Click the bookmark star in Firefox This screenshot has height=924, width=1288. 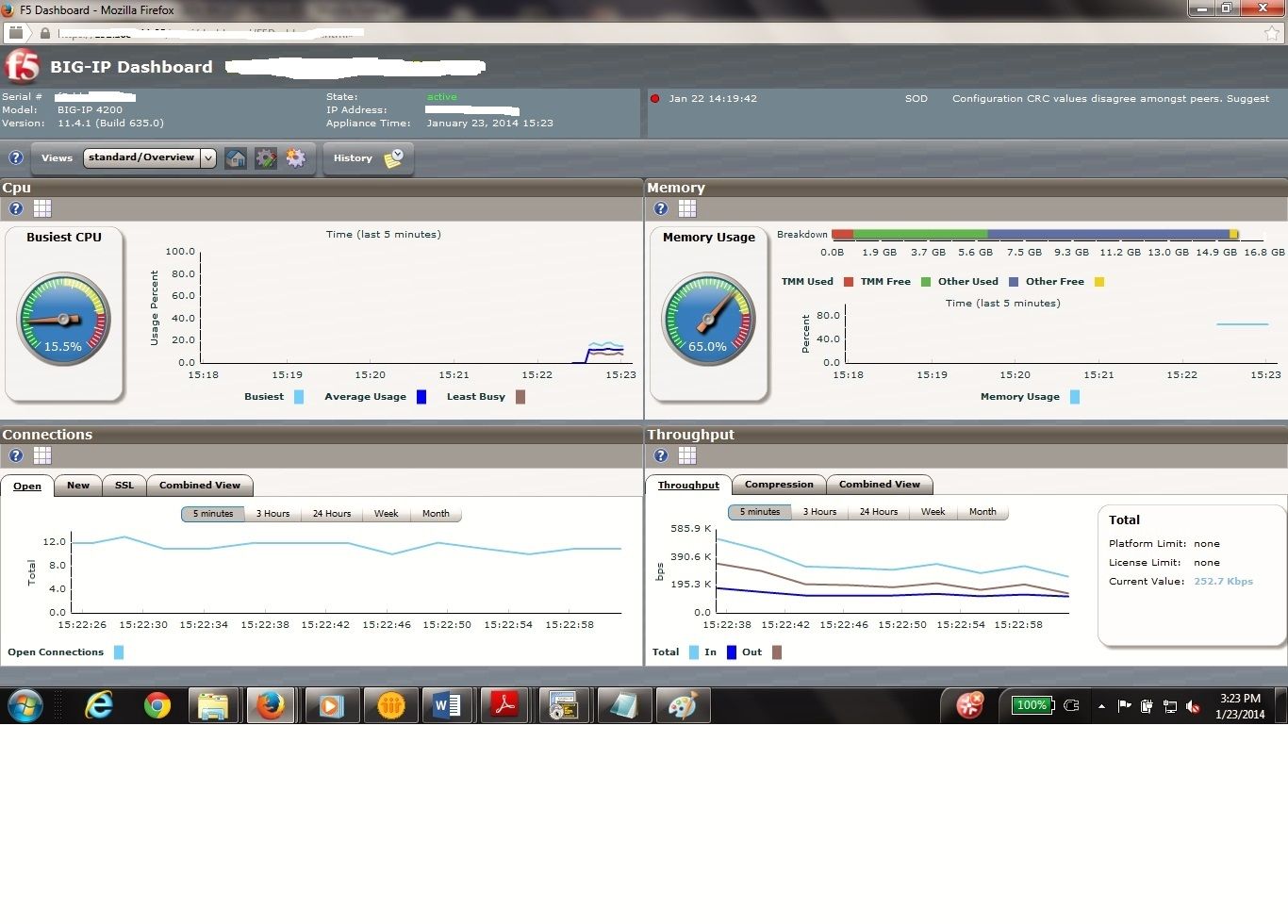1272,33
